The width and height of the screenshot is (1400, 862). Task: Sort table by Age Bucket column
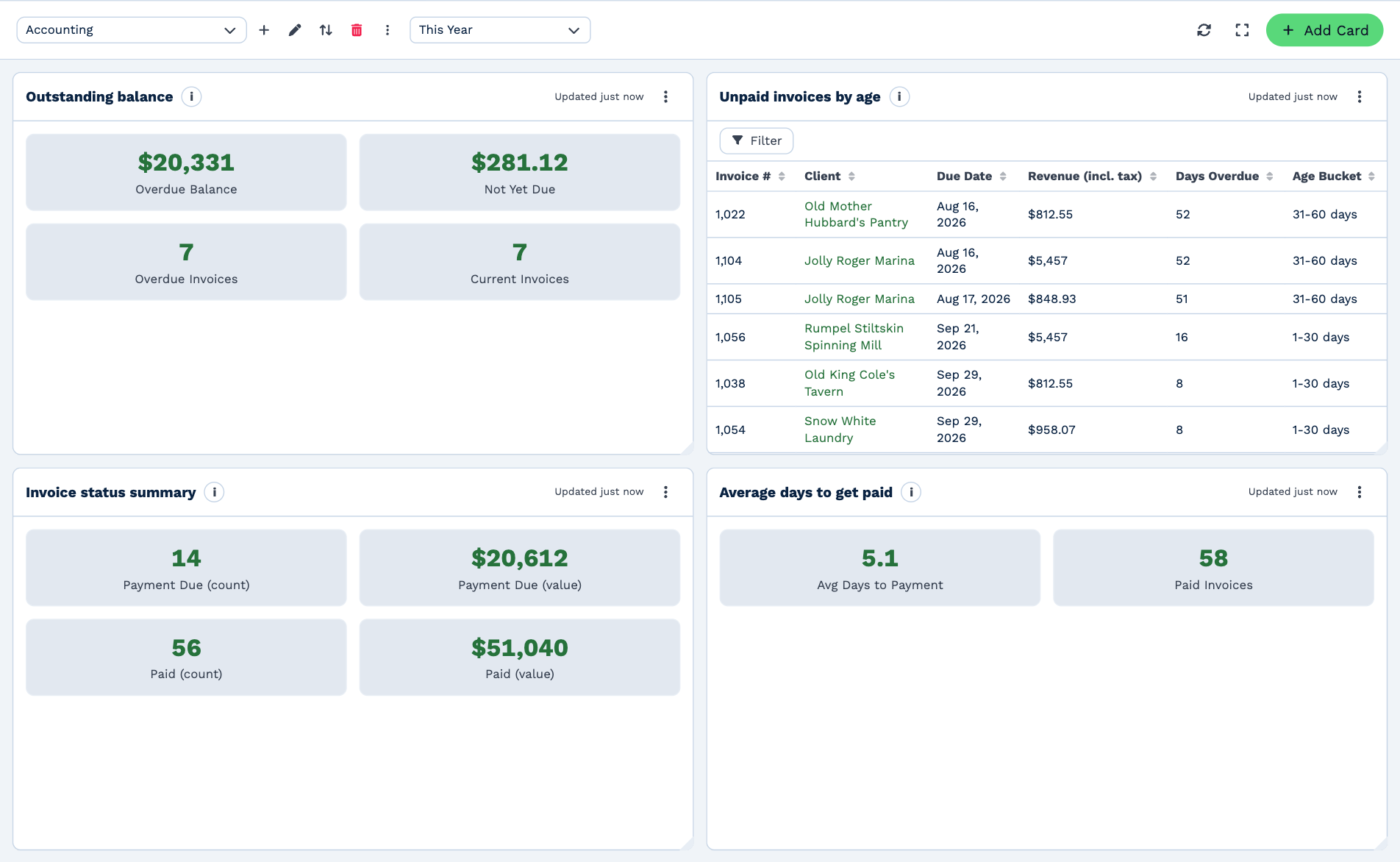tap(1333, 176)
